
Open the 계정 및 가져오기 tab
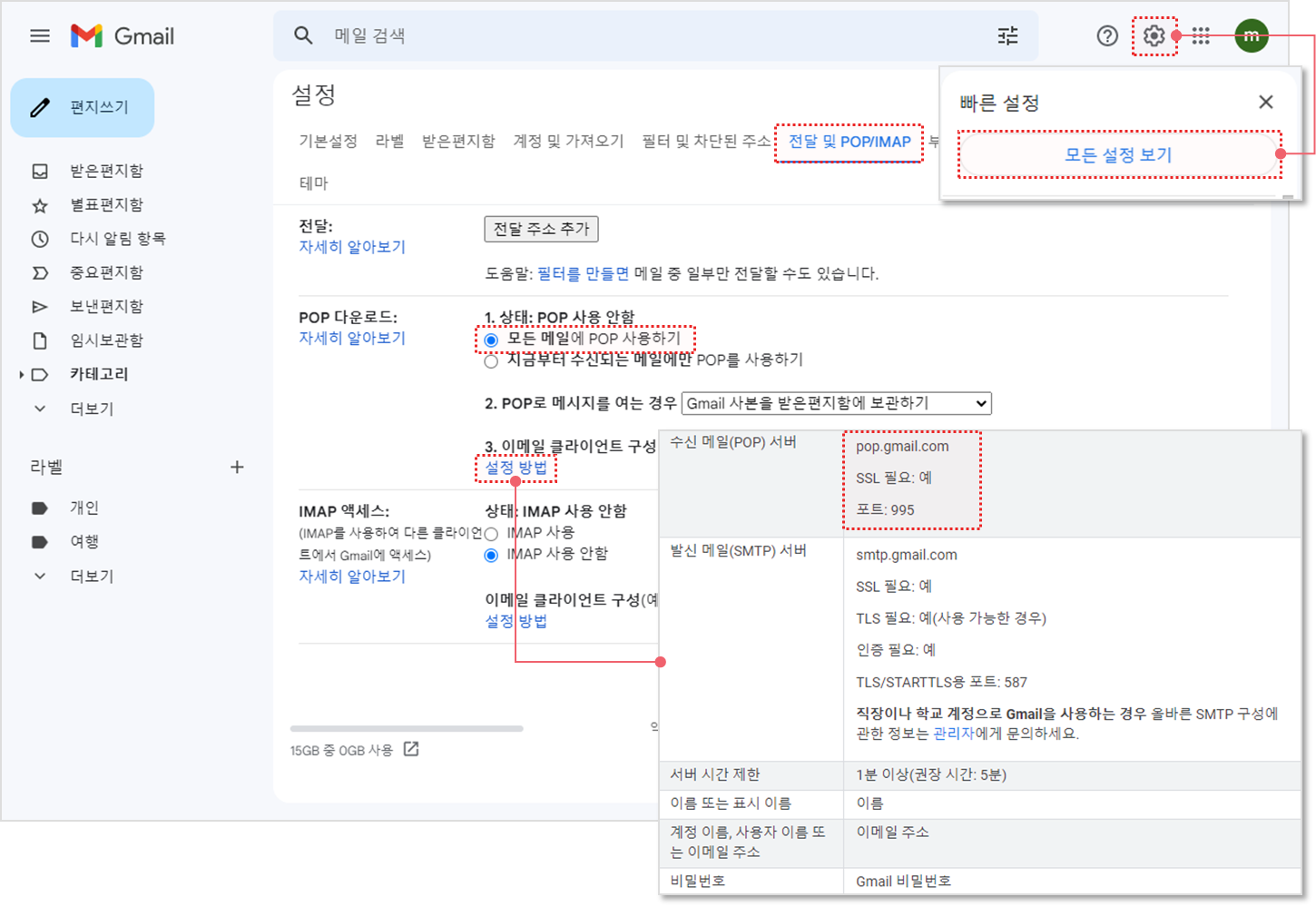pyautogui.click(x=568, y=142)
